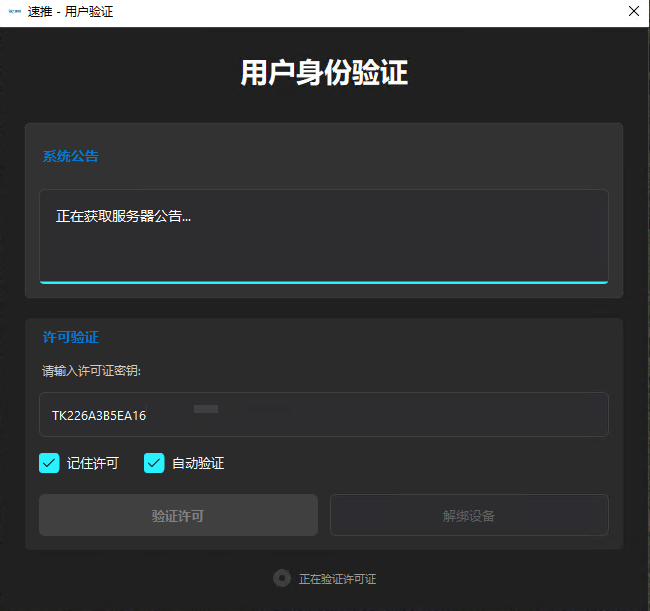Click the 速推 app icon in title bar

click(x=14, y=12)
